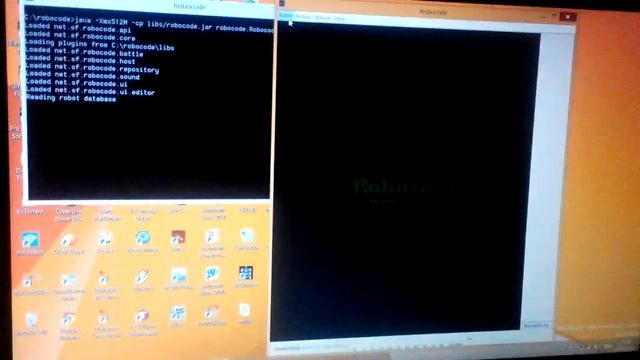Click the 'Loaded net.sf.robocode.ui.editor' console line

pos(90,91)
